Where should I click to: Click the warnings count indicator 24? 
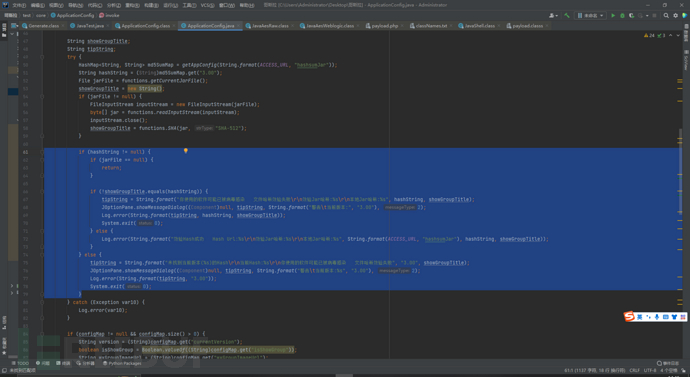649,35
